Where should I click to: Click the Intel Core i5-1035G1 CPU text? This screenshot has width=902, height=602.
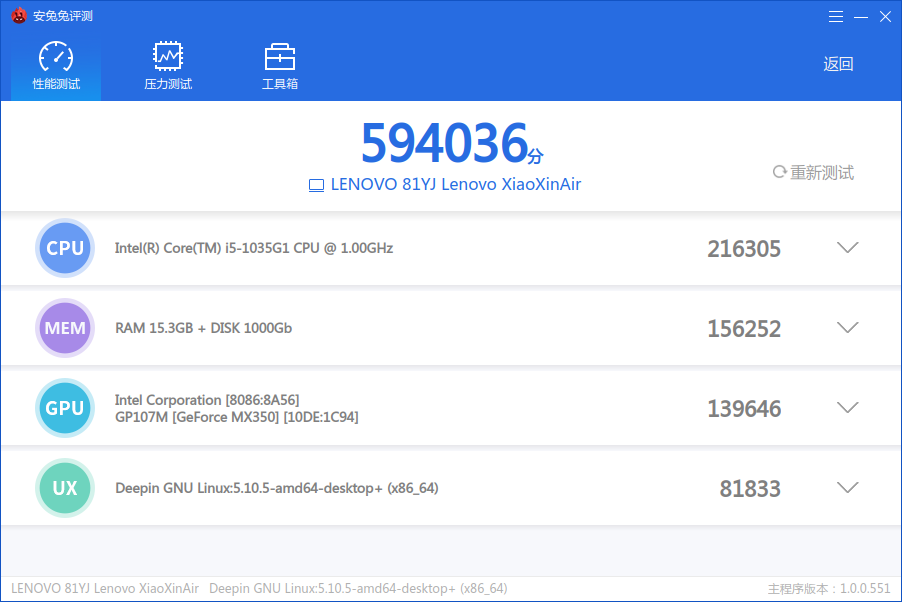(254, 248)
